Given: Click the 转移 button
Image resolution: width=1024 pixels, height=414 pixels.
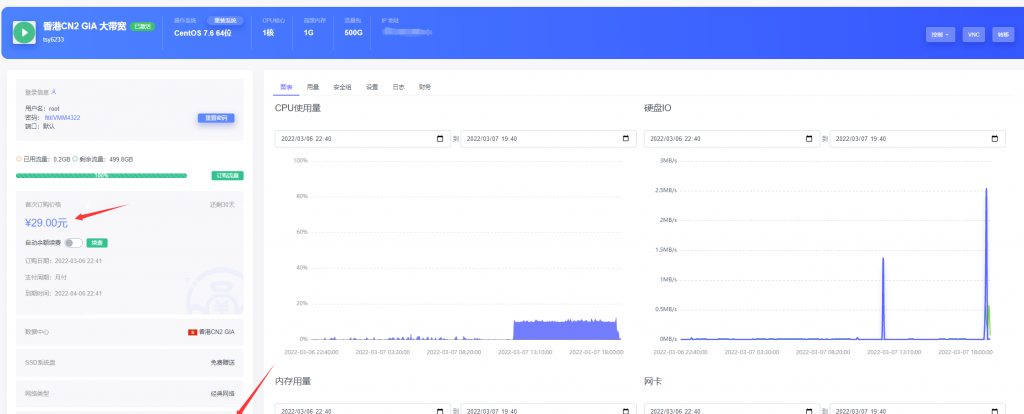Looking at the screenshot, I should coord(1002,35).
